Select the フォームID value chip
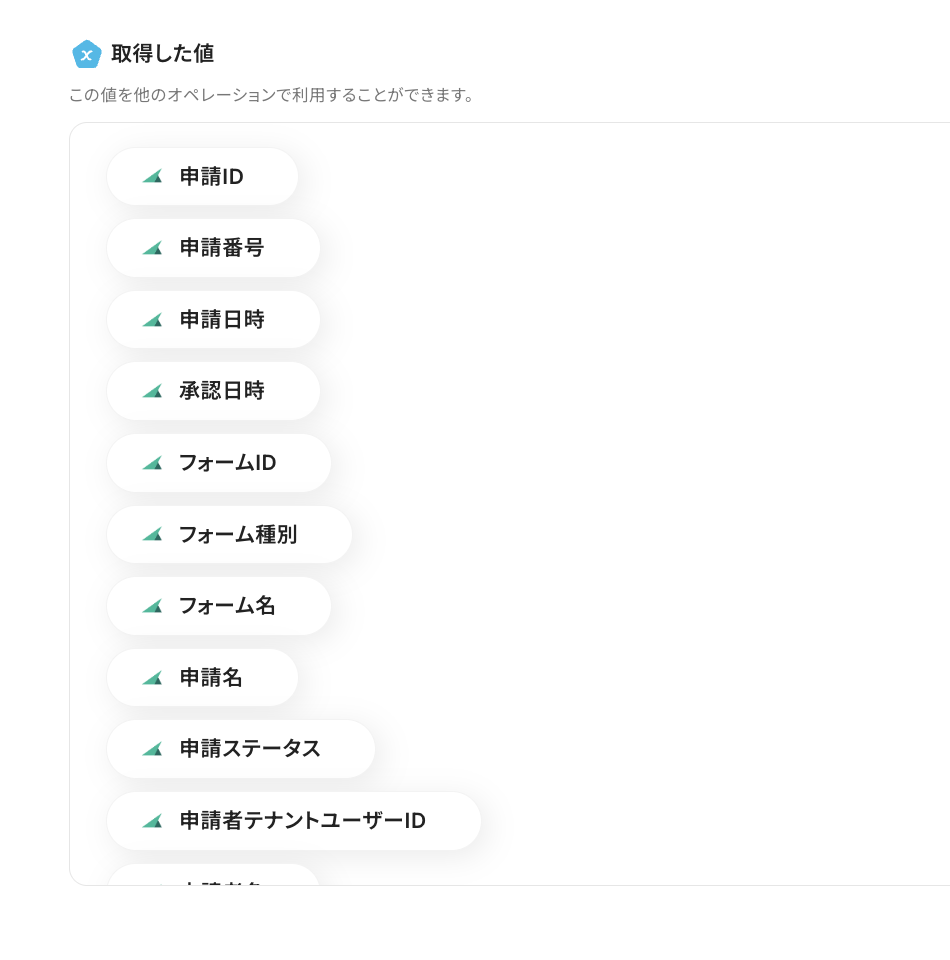Viewport: 950px width, 960px height. click(227, 463)
